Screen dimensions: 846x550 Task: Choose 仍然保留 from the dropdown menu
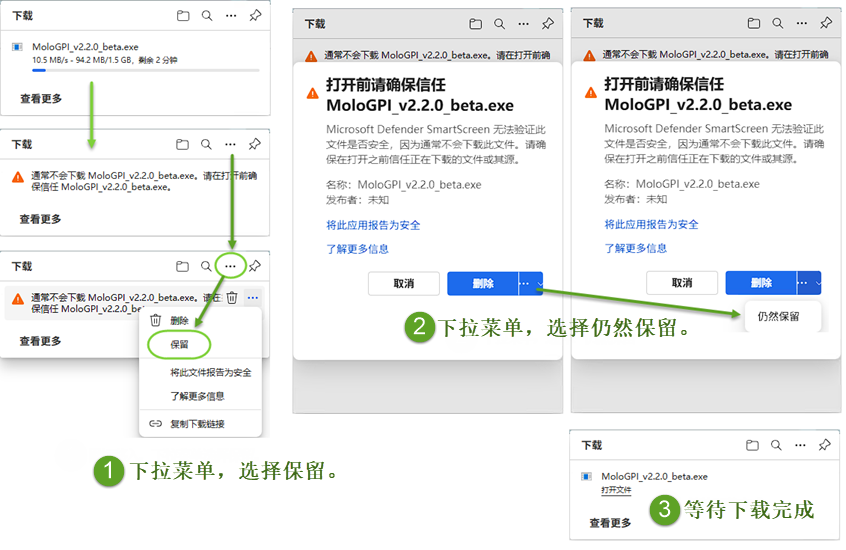tap(779, 316)
